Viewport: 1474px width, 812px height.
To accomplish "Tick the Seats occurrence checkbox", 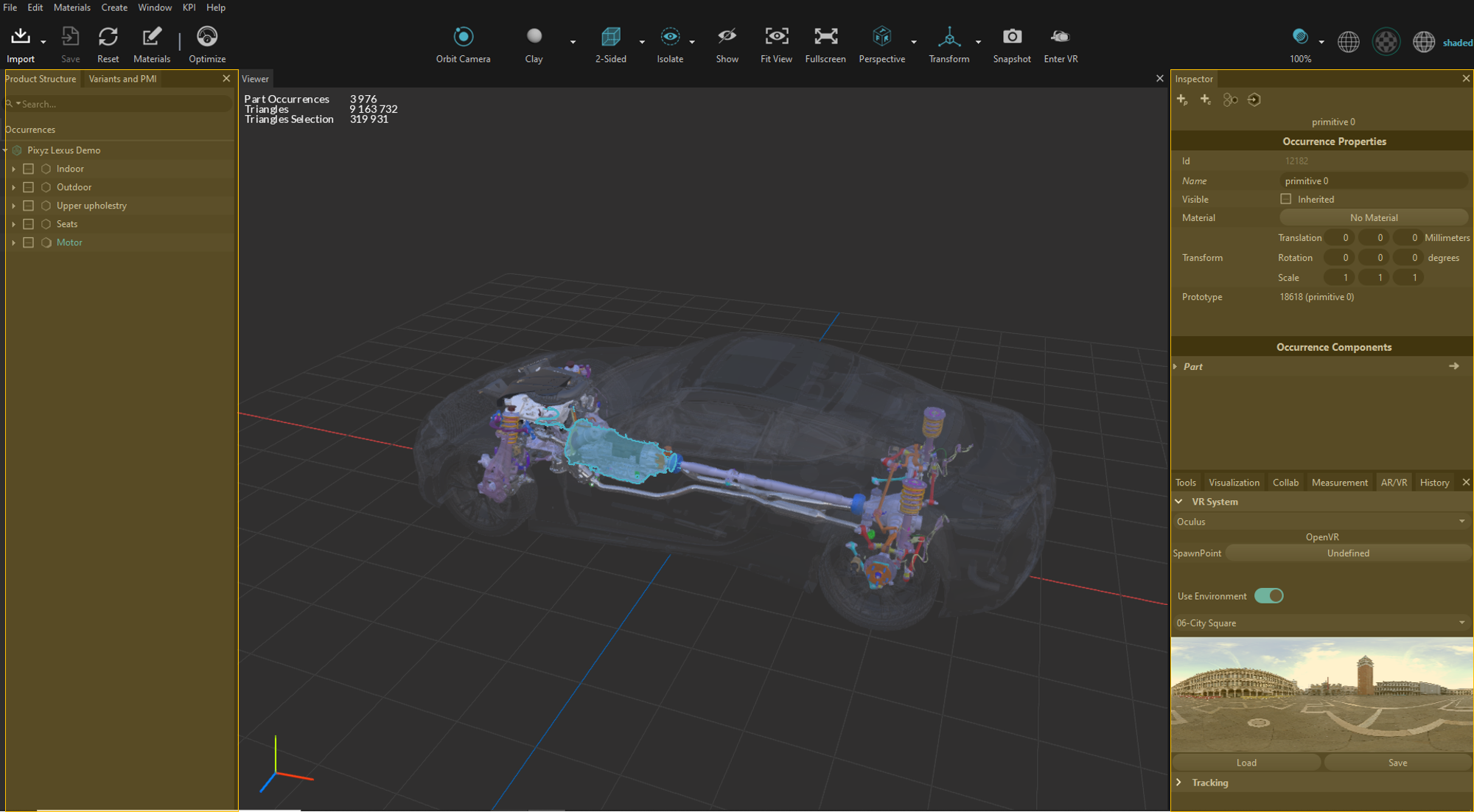I will tap(29, 224).
